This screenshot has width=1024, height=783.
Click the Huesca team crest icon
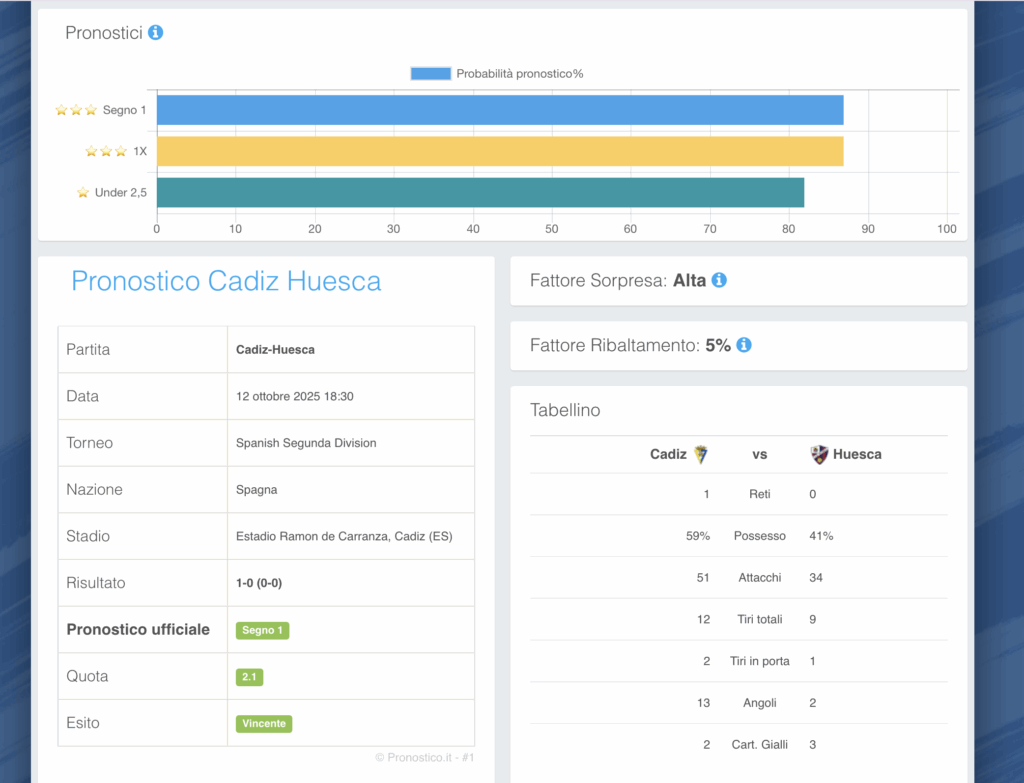point(819,454)
